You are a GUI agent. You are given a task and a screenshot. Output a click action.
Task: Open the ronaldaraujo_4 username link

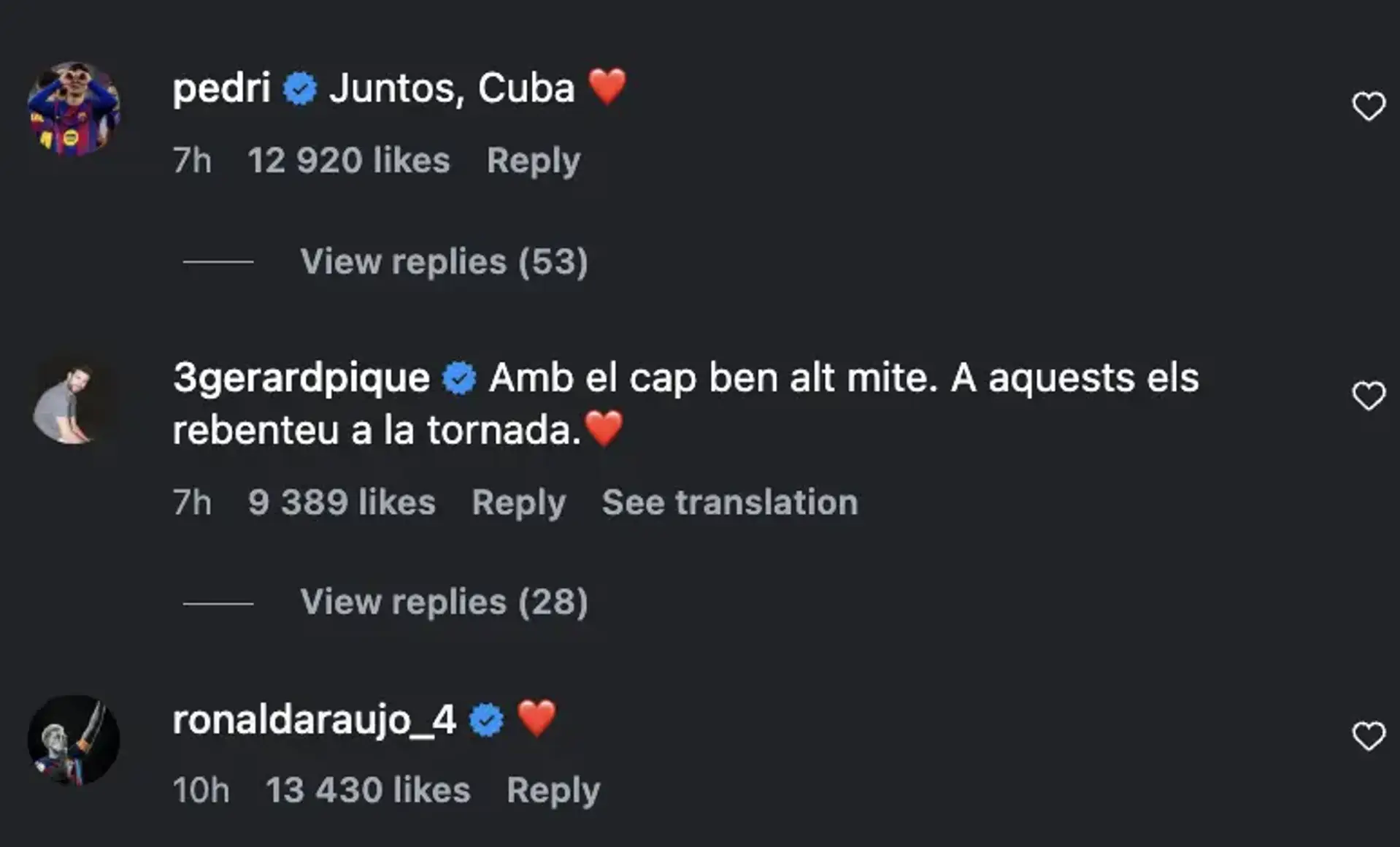pyautogui.click(x=314, y=720)
